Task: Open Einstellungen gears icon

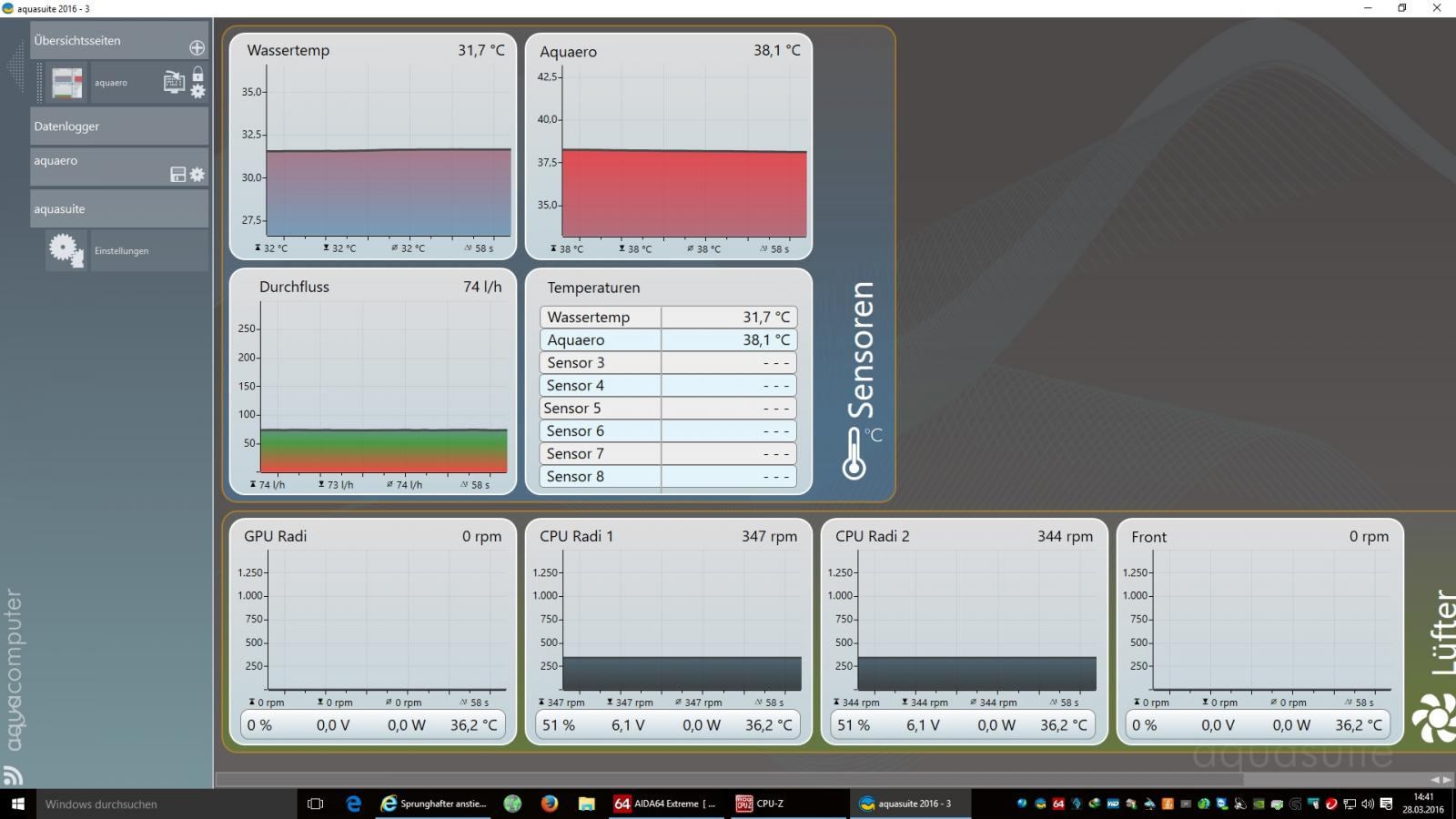Action: click(x=66, y=250)
